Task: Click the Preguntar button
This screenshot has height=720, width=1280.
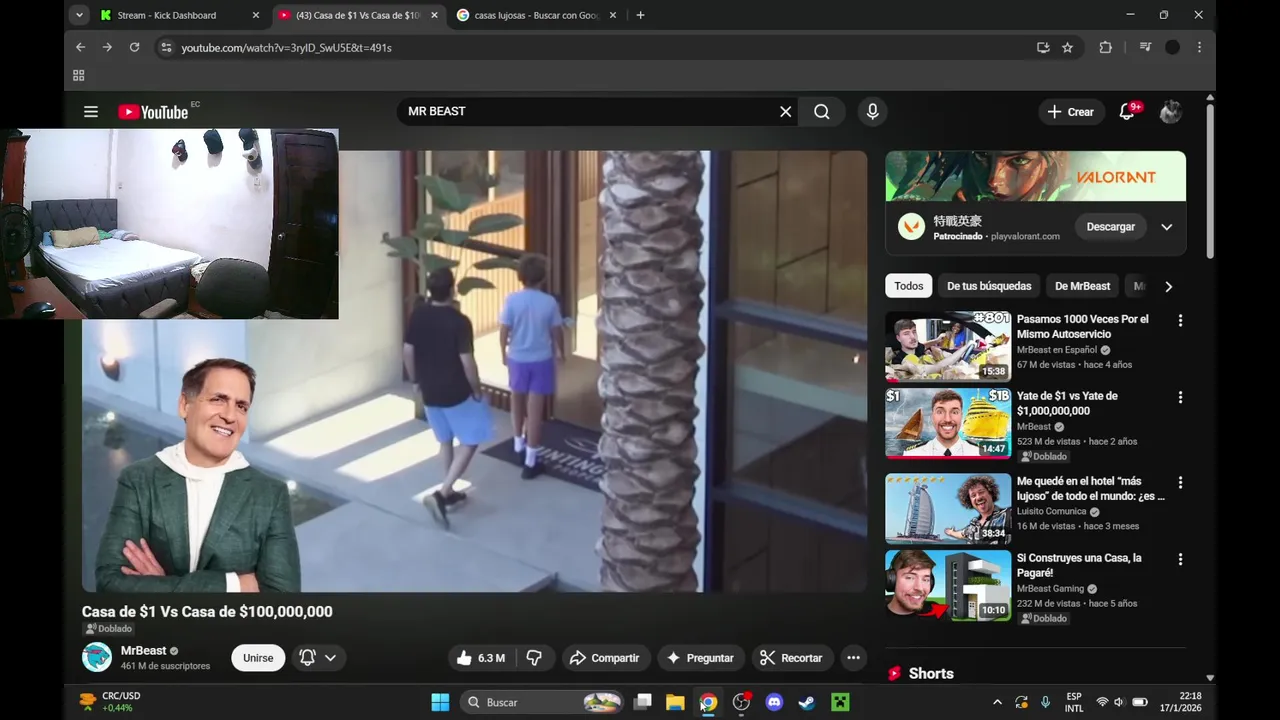Action: pyautogui.click(x=700, y=658)
